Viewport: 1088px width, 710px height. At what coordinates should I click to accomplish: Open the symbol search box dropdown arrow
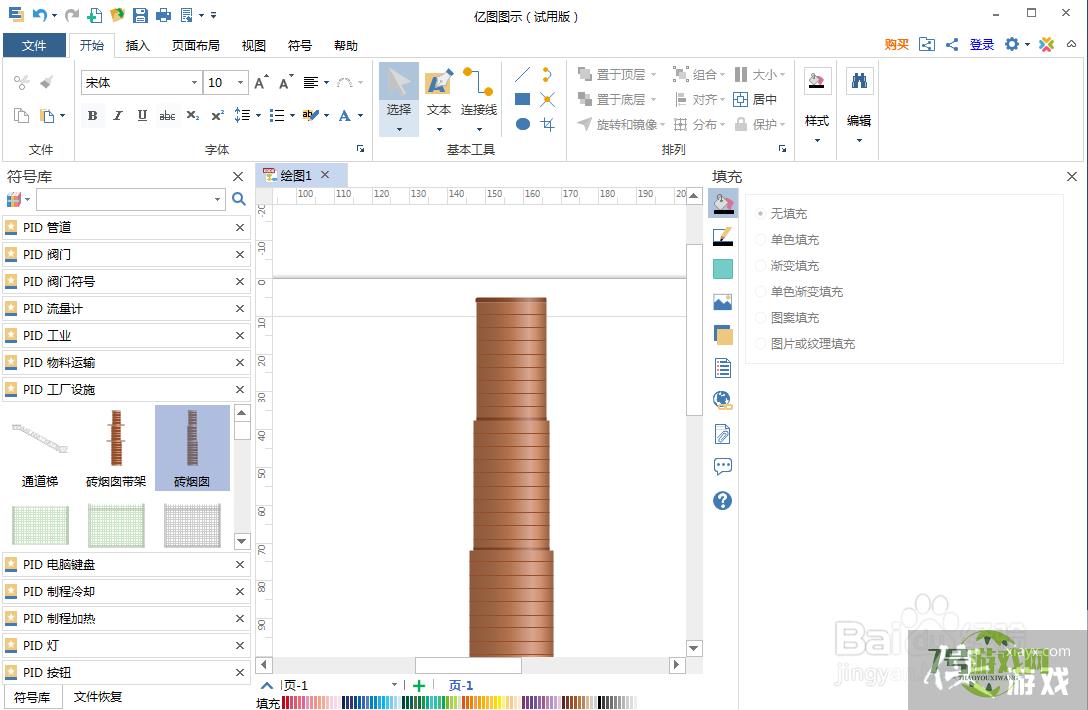217,199
